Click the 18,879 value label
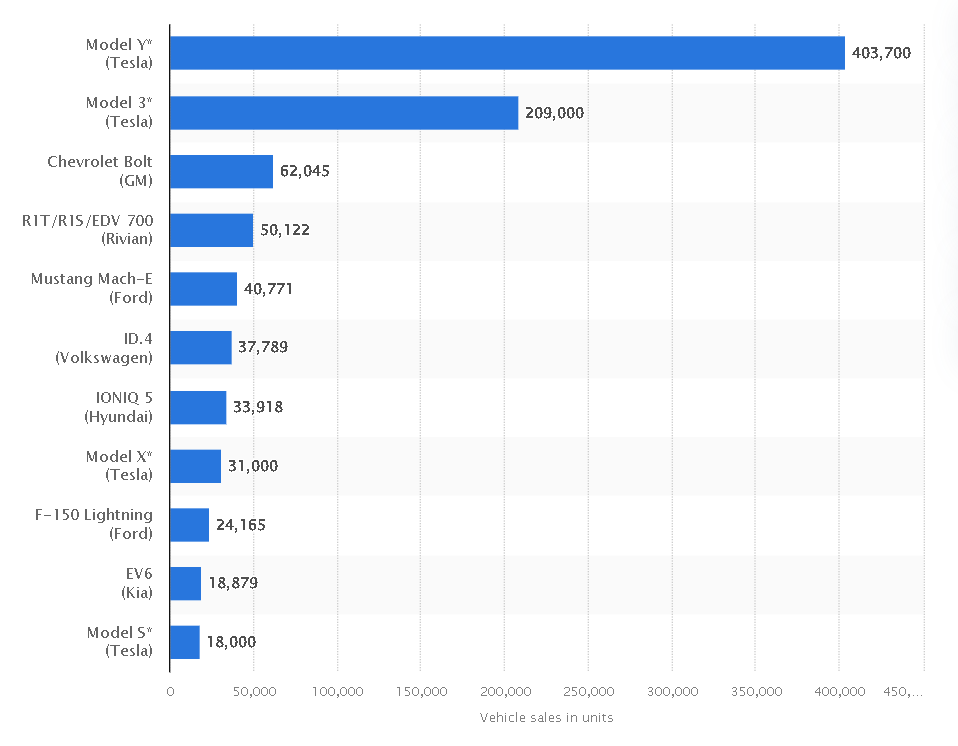Viewport: 958px width, 746px height. coord(233,583)
